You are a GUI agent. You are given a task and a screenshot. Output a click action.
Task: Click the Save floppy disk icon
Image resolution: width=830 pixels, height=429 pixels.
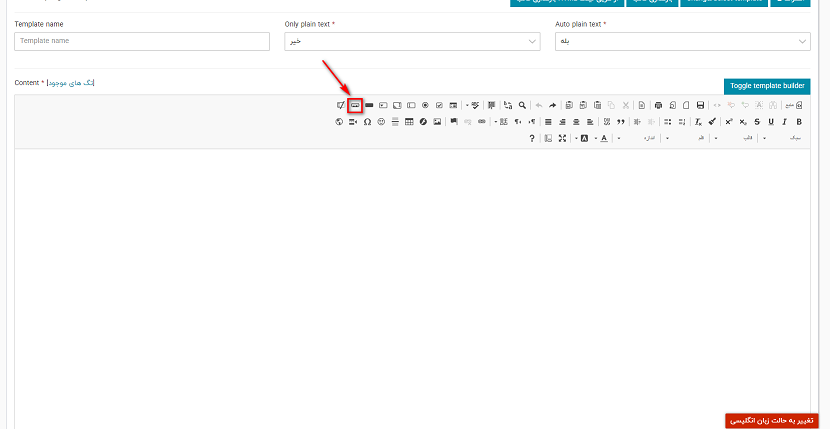click(700, 105)
